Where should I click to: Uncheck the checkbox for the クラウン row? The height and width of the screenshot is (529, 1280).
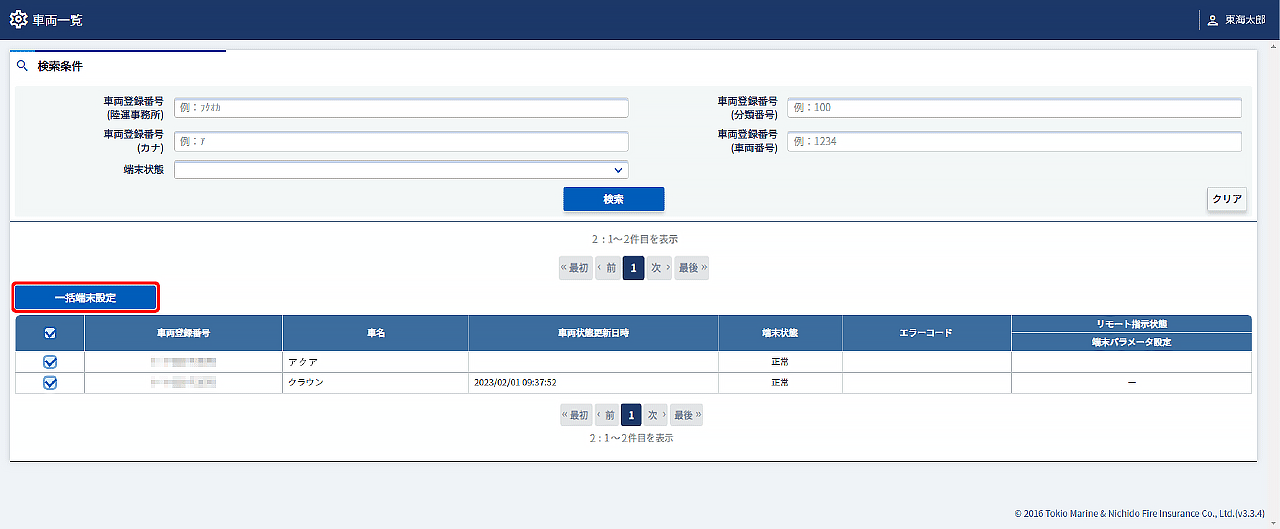tap(50, 382)
